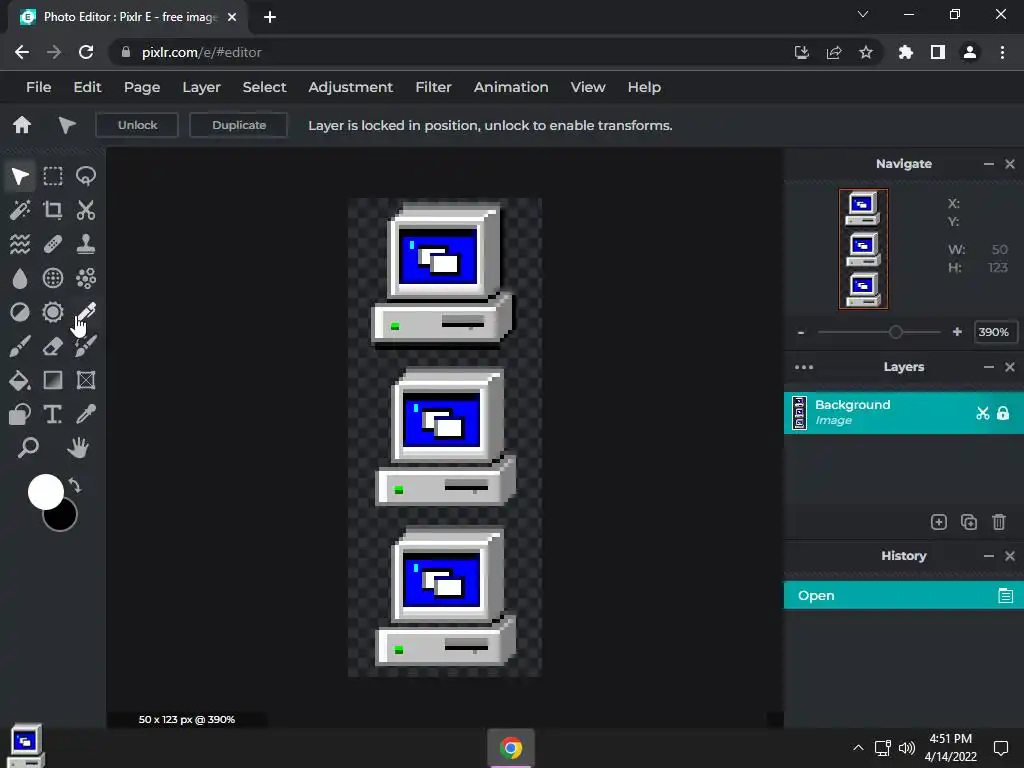Select the Magic Wand tool
This screenshot has width=1024, height=768.
[20, 210]
